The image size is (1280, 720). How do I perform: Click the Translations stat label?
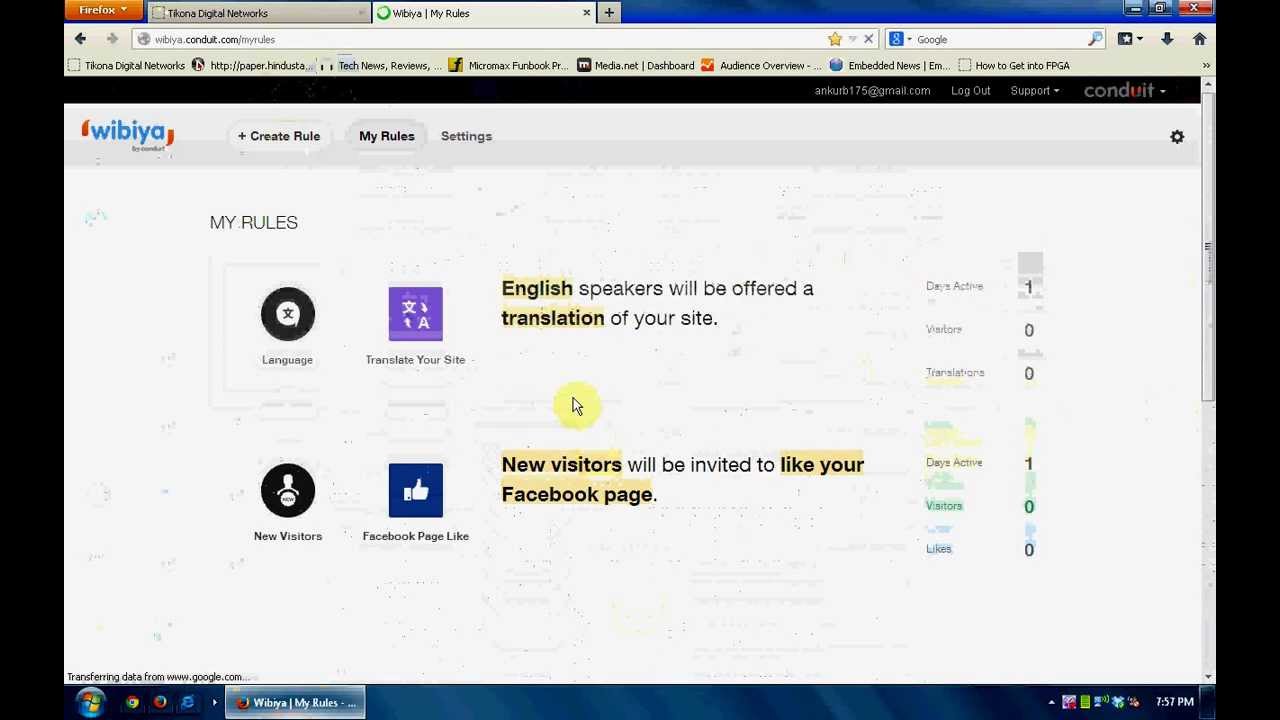(x=955, y=373)
